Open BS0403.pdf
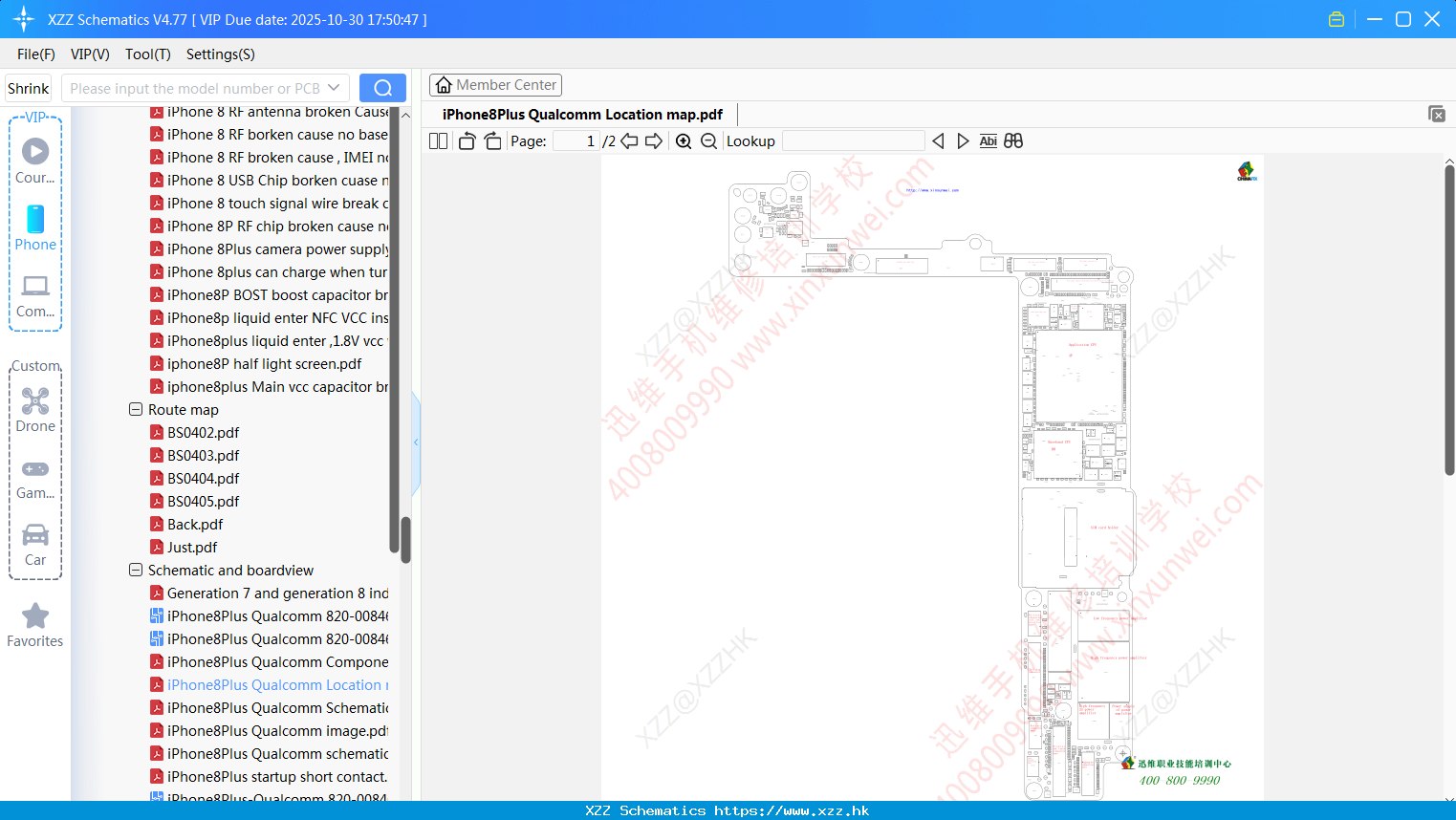The height and width of the screenshot is (820, 1456). [x=194, y=455]
